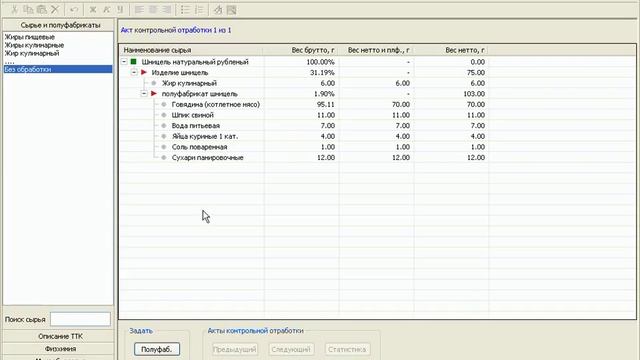Click the Cut scissors toolbar icon

point(14,9)
